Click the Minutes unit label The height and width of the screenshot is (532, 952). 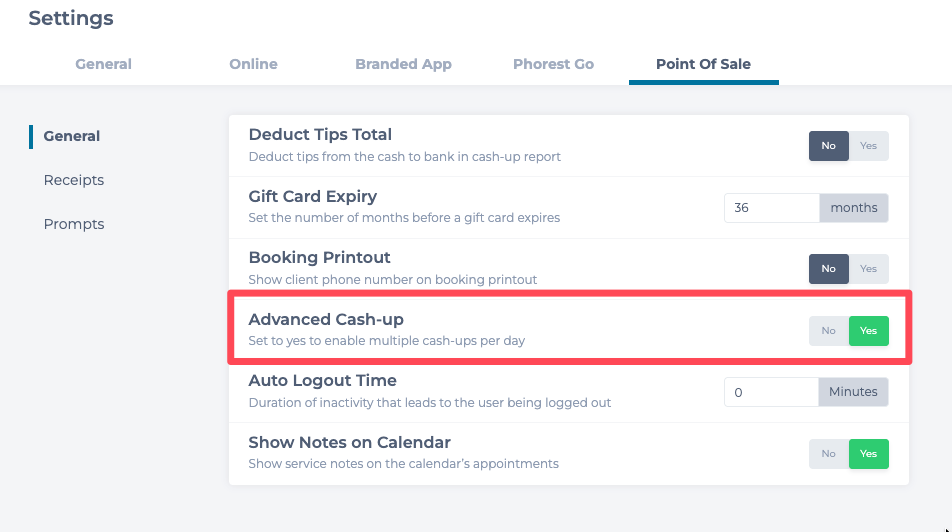(853, 392)
